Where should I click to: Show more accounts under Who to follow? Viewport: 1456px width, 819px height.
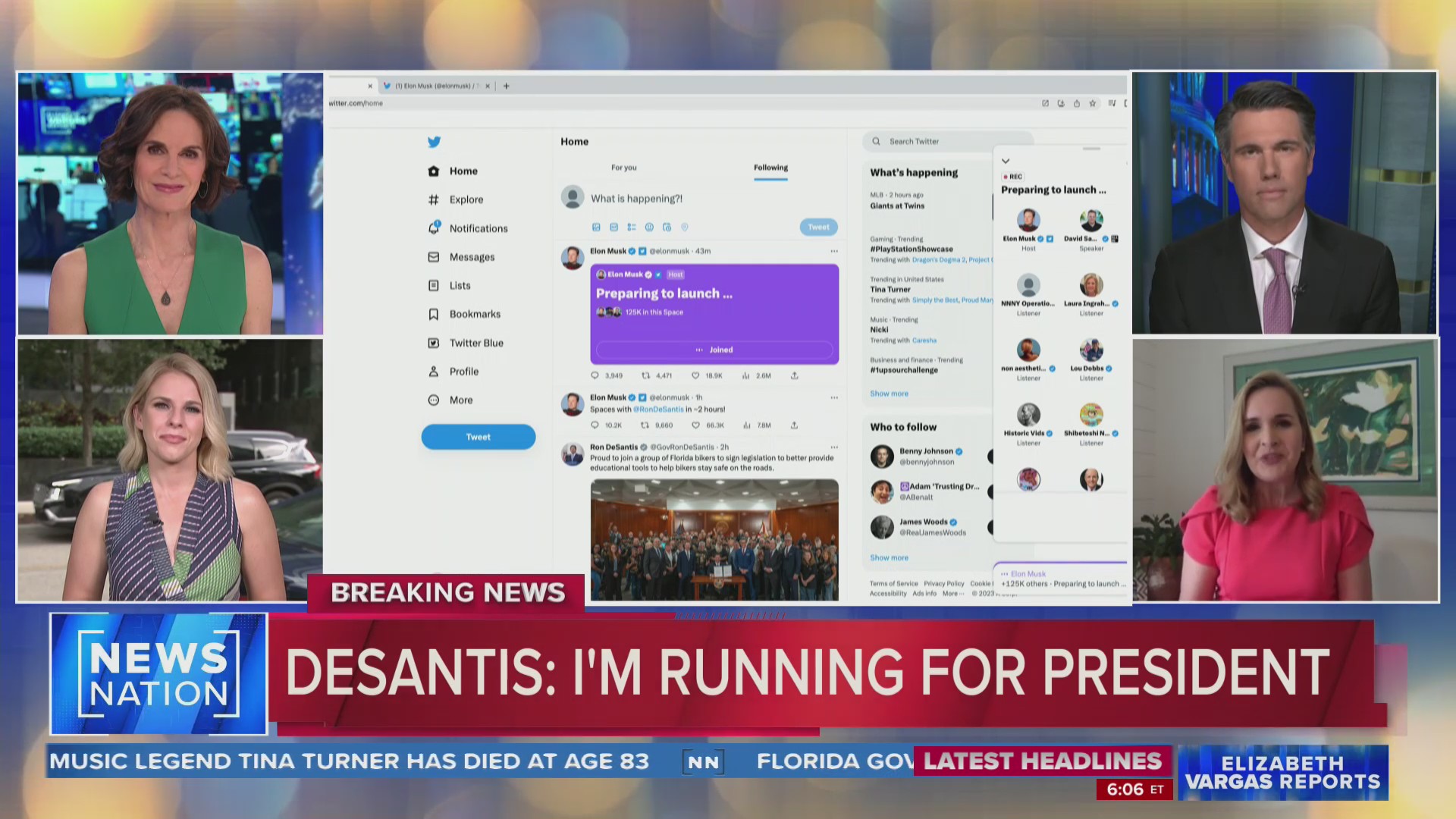888,557
